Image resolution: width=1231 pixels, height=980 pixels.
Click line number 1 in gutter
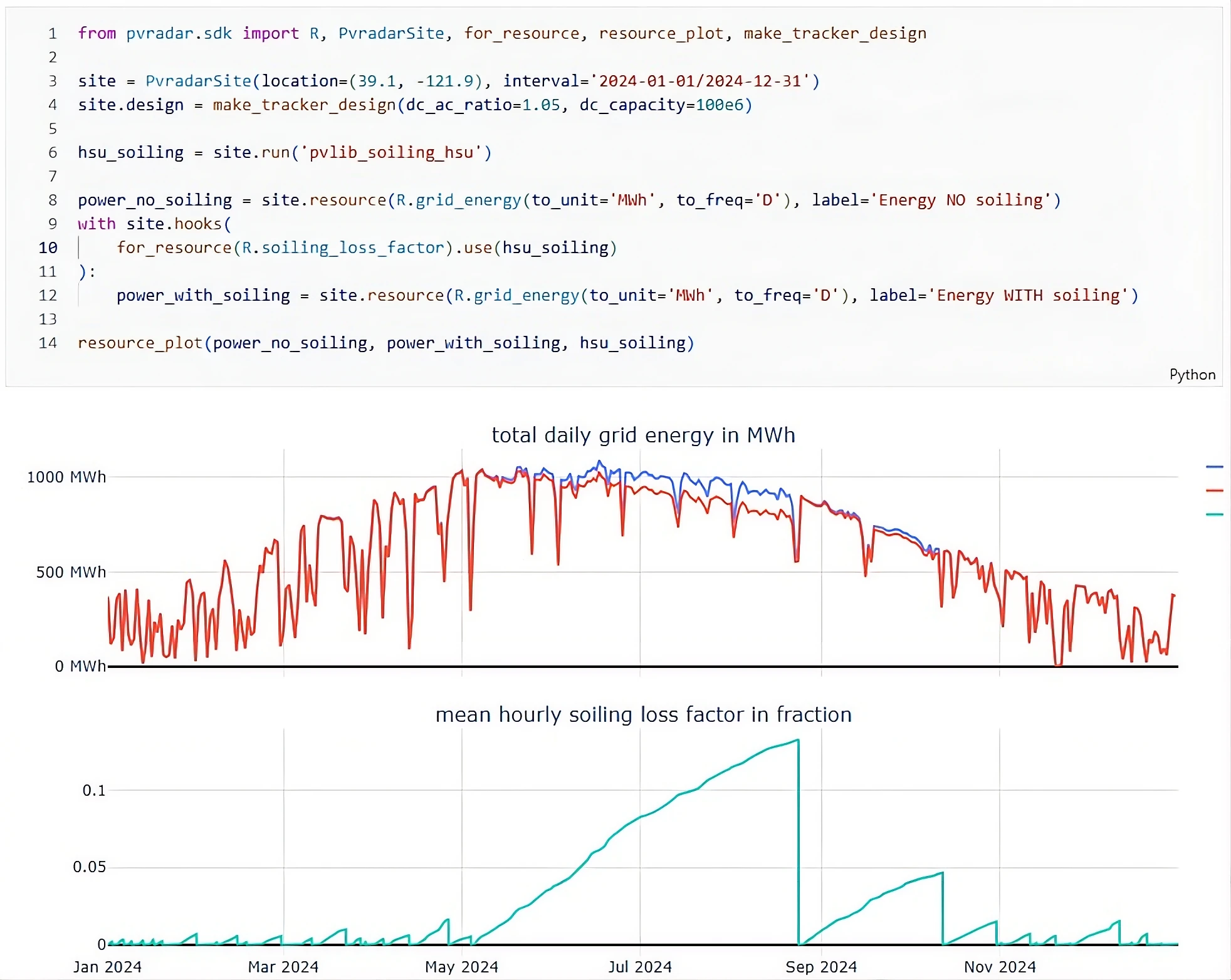click(53, 34)
